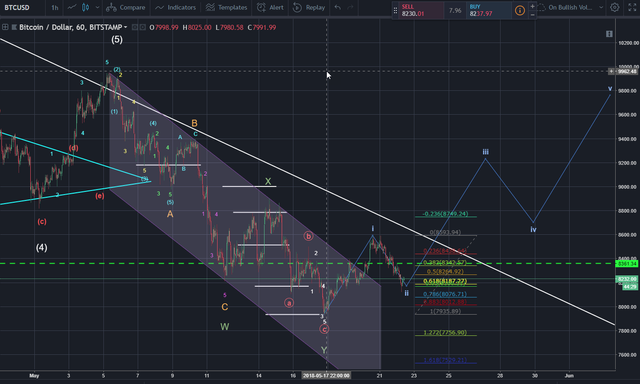Select the red (e) wave label
The image size is (640, 384).
point(100,196)
